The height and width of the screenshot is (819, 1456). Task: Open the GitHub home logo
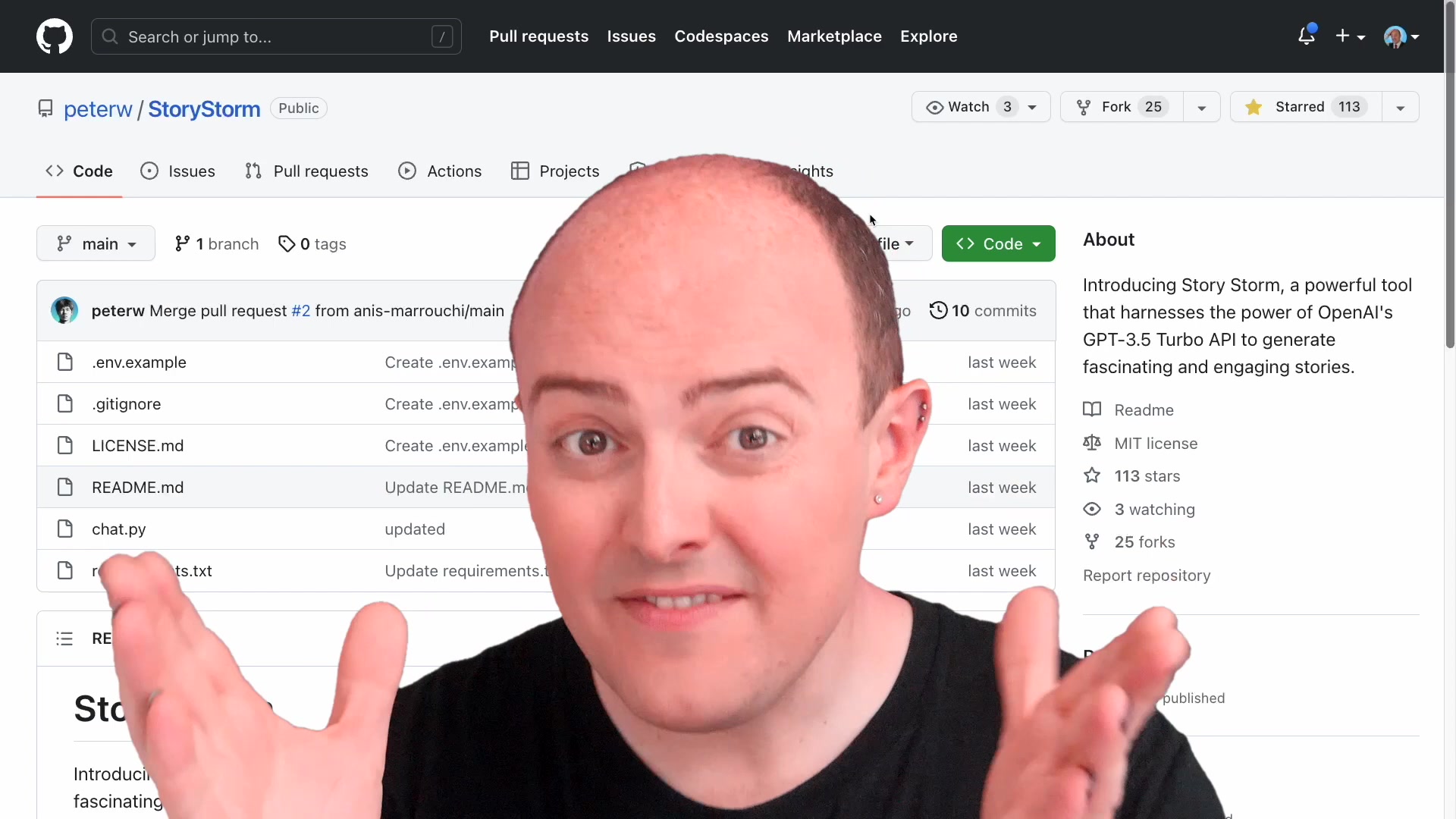55,36
